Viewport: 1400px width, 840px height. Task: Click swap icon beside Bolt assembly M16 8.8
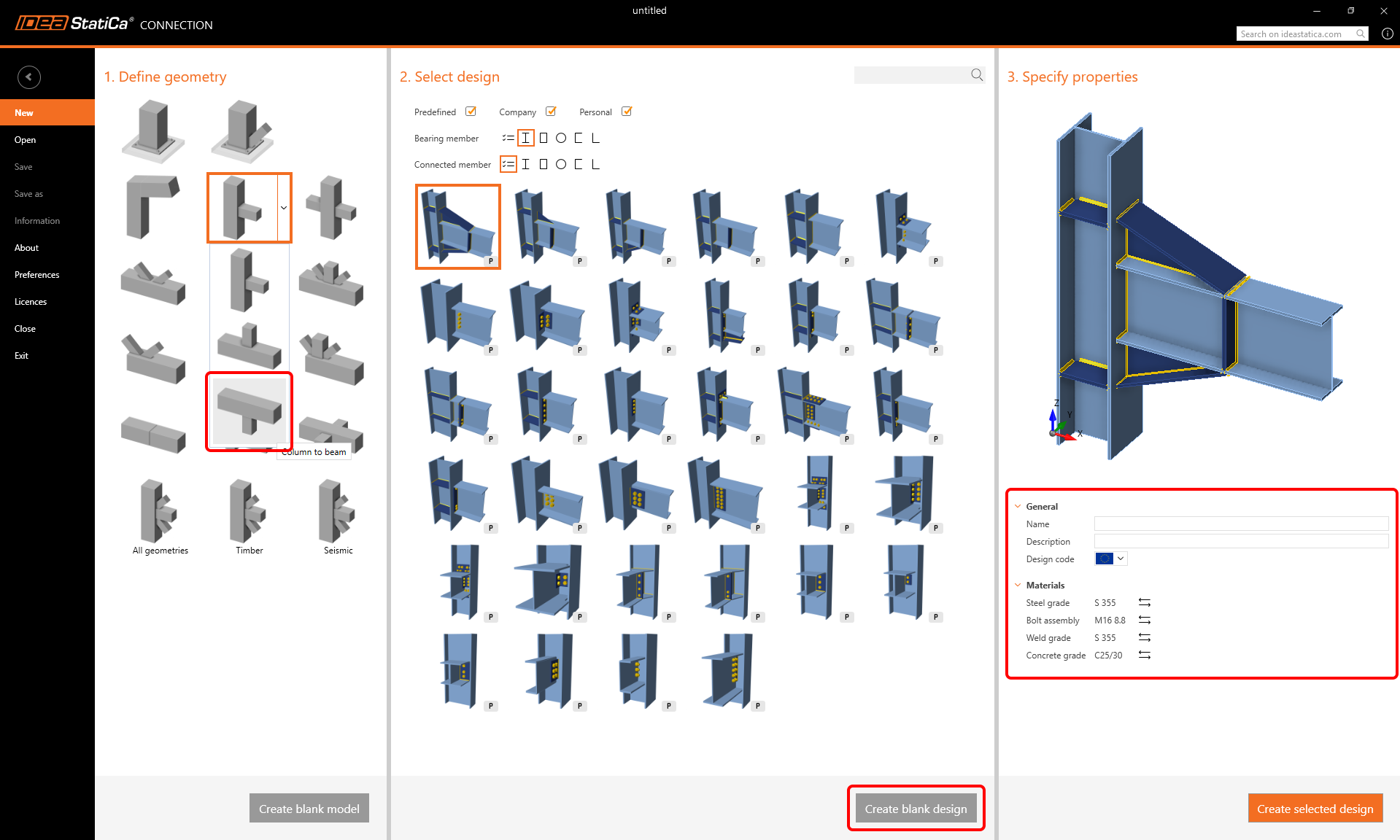tap(1144, 620)
